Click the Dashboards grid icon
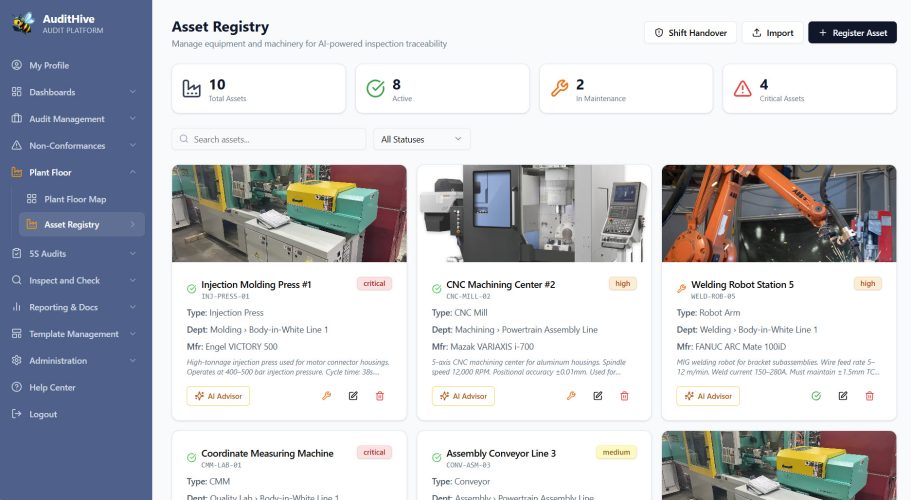 [17, 92]
